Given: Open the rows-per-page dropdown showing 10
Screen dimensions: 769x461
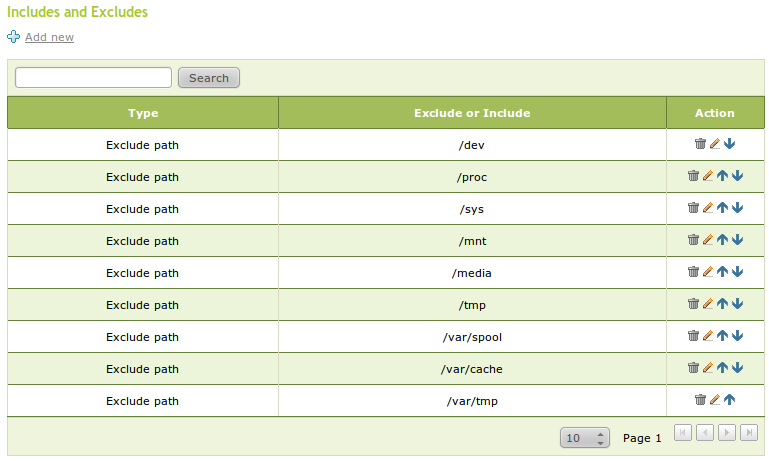Looking at the screenshot, I should pos(585,438).
